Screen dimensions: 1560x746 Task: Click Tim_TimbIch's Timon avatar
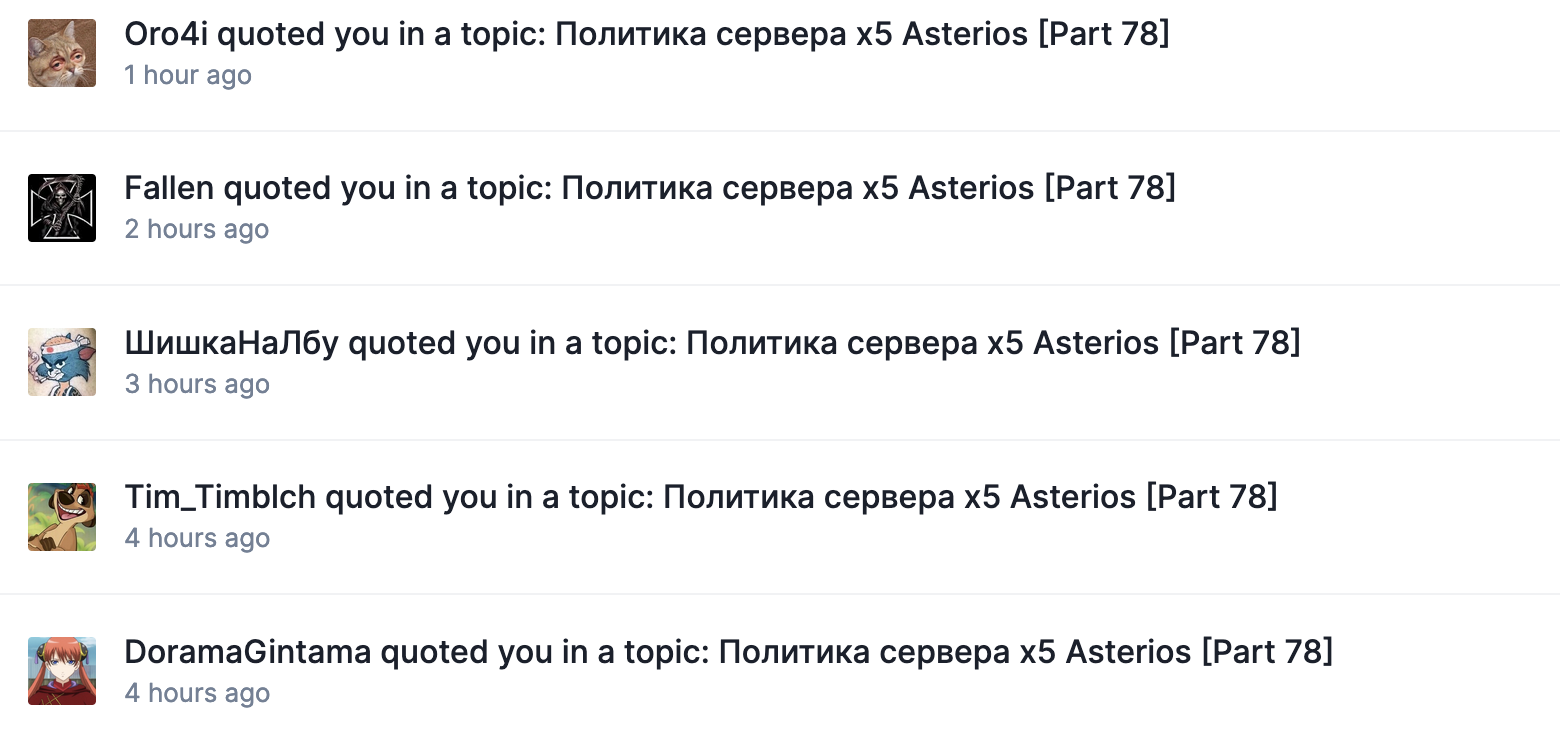62,517
